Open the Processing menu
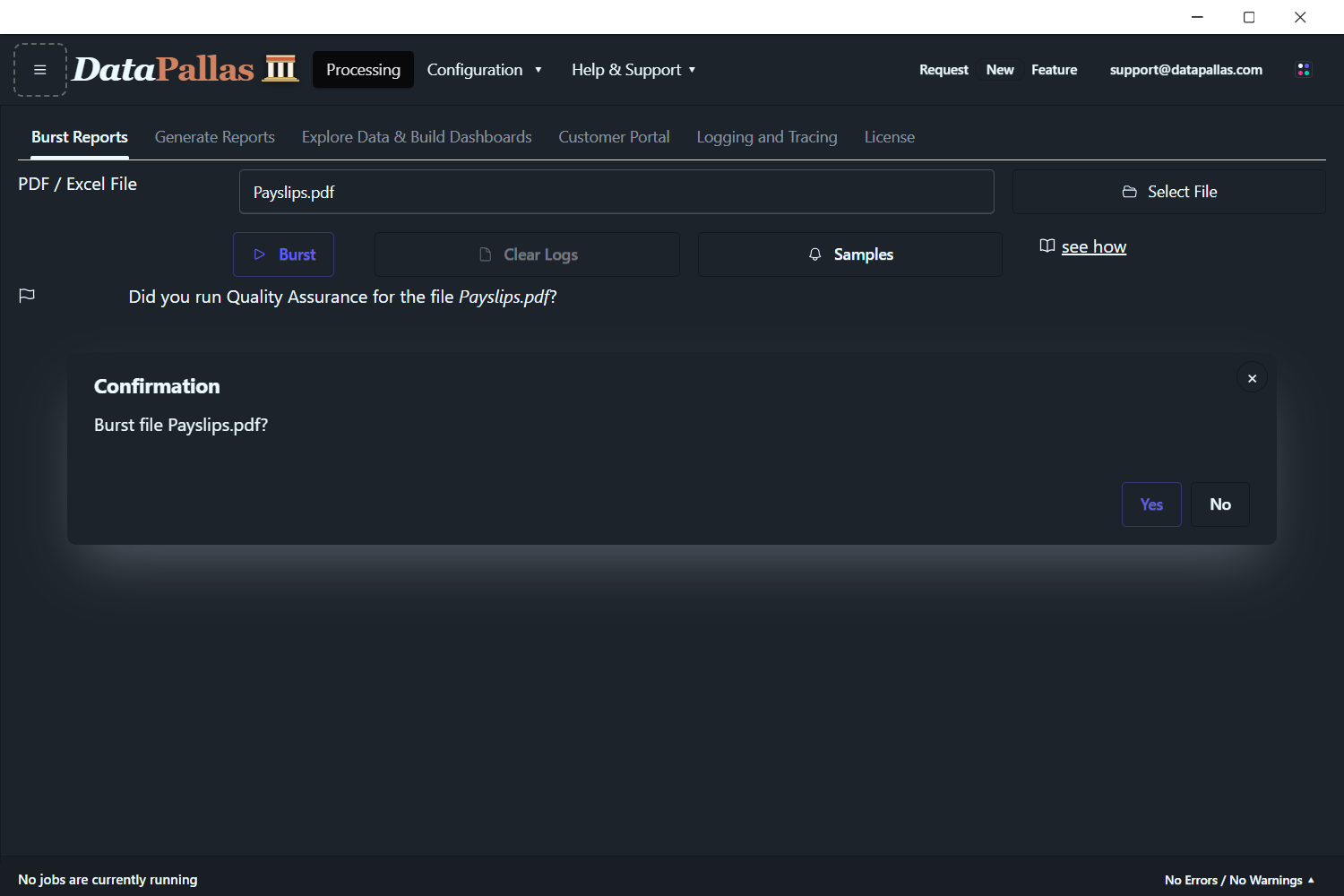 tap(363, 70)
